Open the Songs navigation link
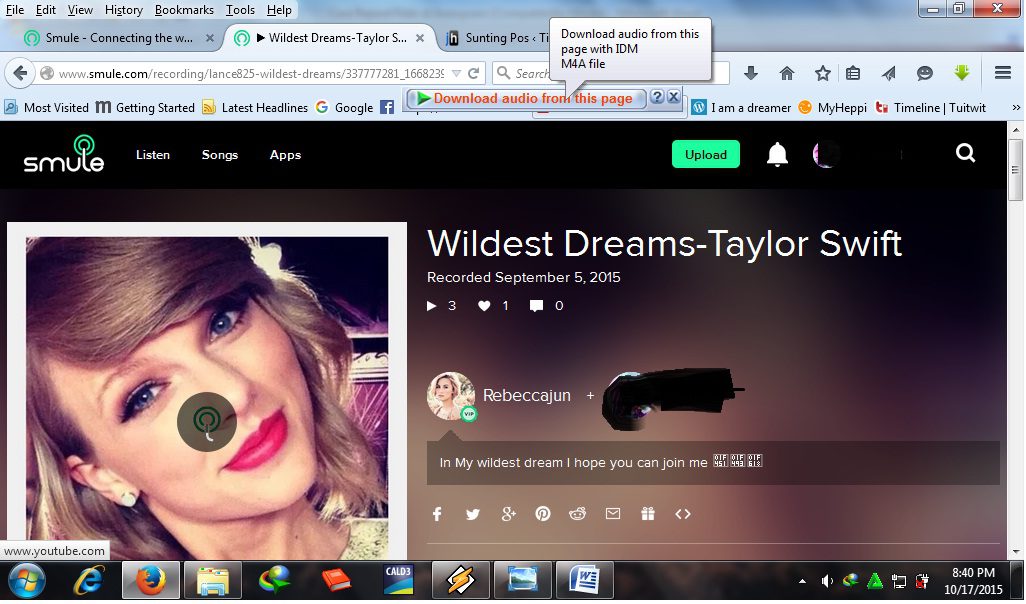1026x604 pixels. click(219, 155)
